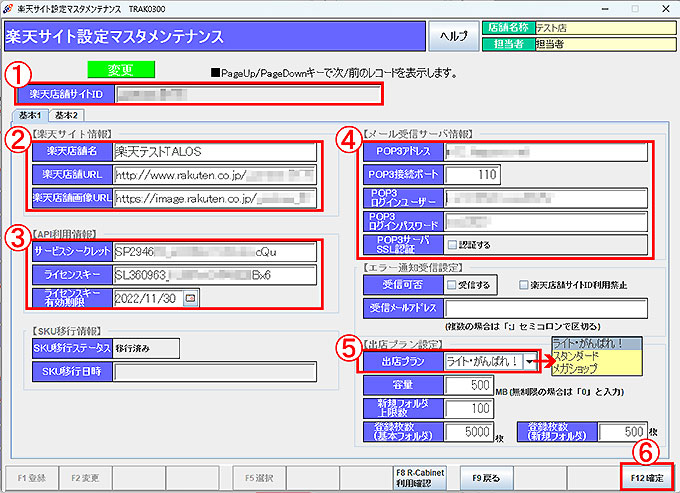Screen dimensions: 680x493
Task: Click the 担当者 field
Action: tap(605, 44)
